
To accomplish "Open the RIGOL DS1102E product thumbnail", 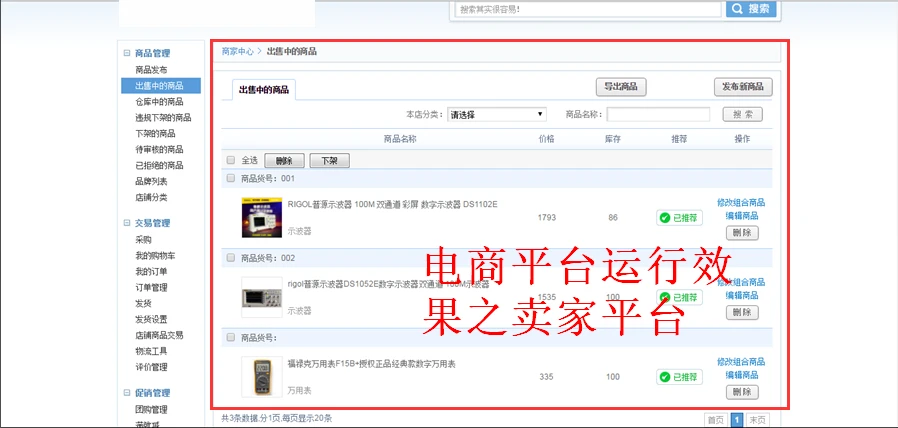I will [262, 217].
